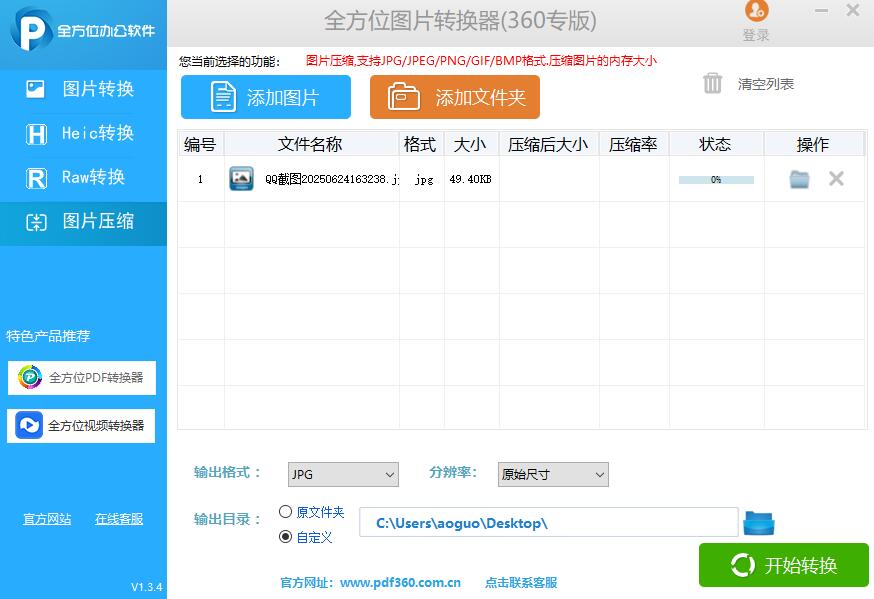Image resolution: width=874 pixels, height=599 pixels.
Task: Click the 视频转换器 product logo icon
Action: pos(29,426)
